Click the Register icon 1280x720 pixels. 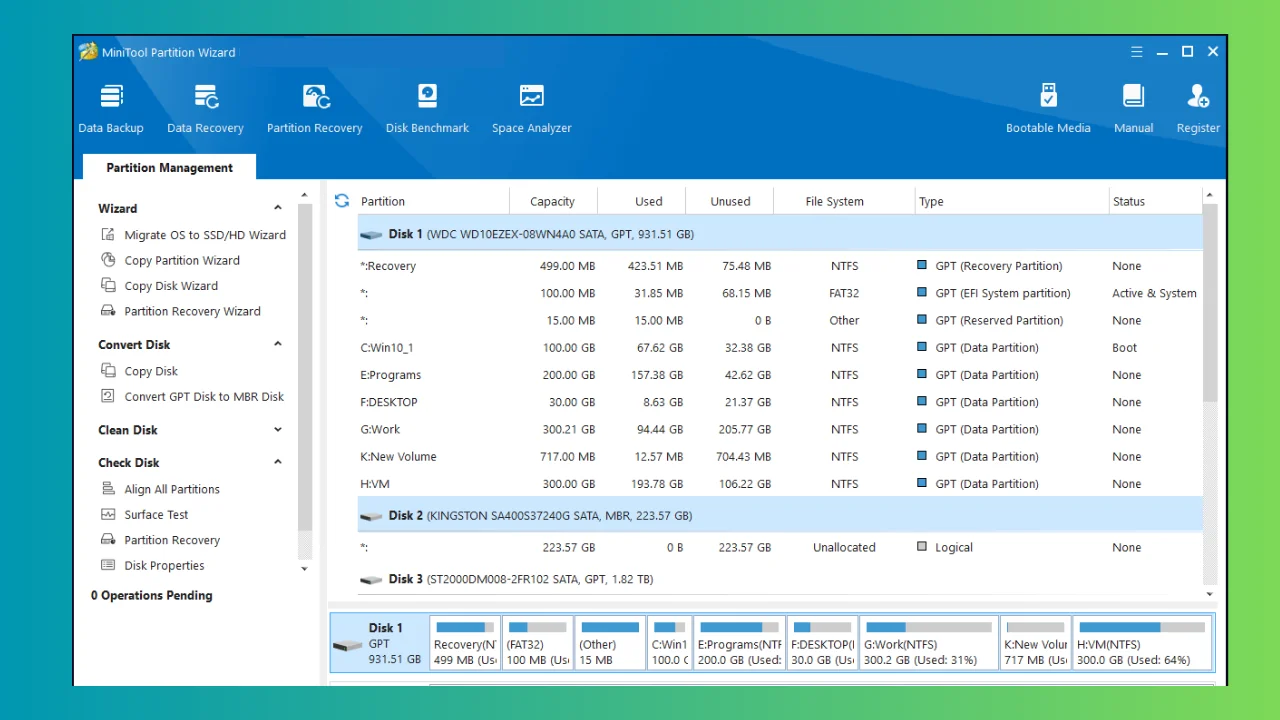[x=1198, y=96]
